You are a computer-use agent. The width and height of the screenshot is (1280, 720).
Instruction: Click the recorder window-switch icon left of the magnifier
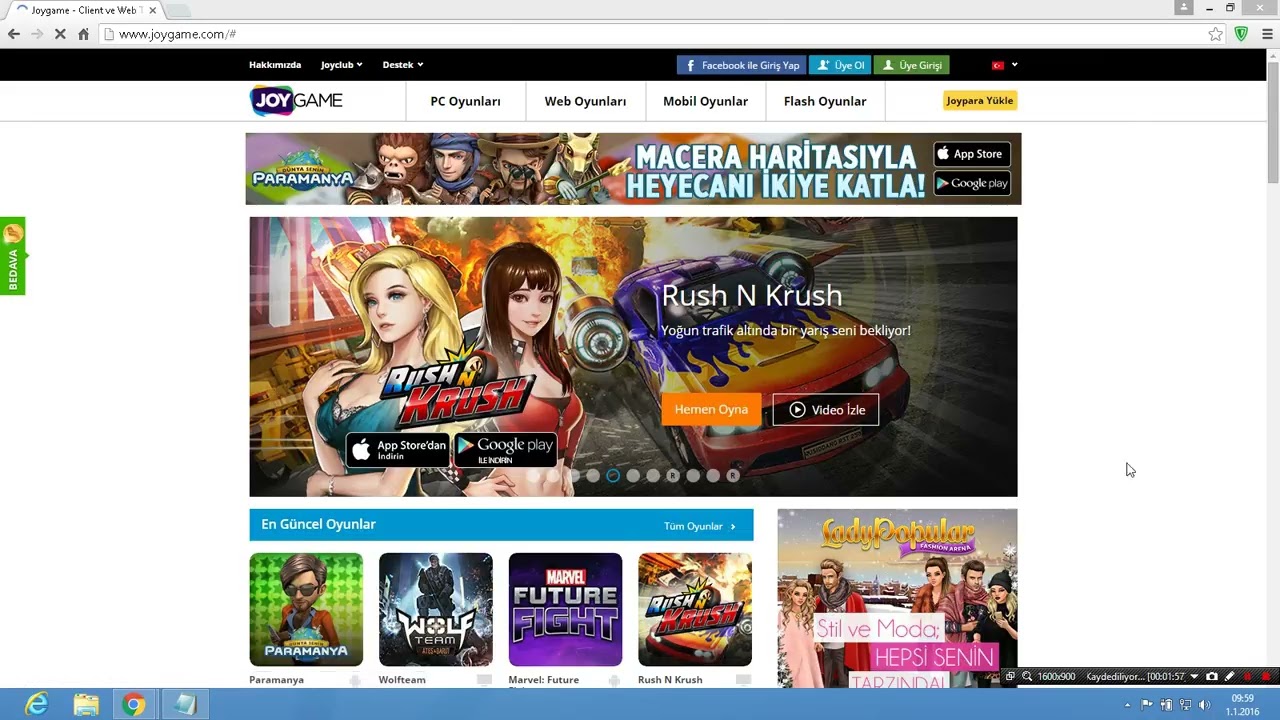tap(1010, 677)
